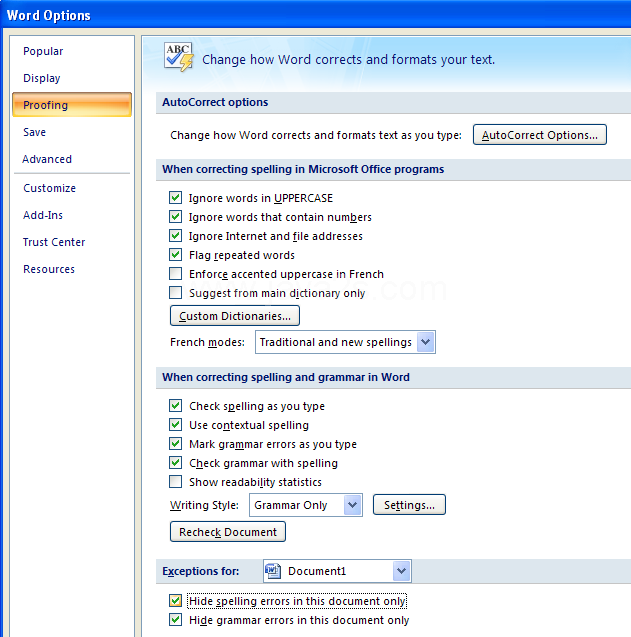Click the 'Writing Style:' label
The height and width of the screenshot is (637, 631).
click(204, 505)
